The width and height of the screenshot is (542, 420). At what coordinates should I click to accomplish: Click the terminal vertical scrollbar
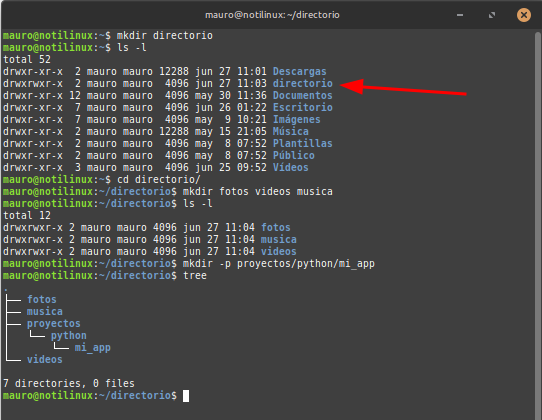pyautogui.click(x=538, y=221)
